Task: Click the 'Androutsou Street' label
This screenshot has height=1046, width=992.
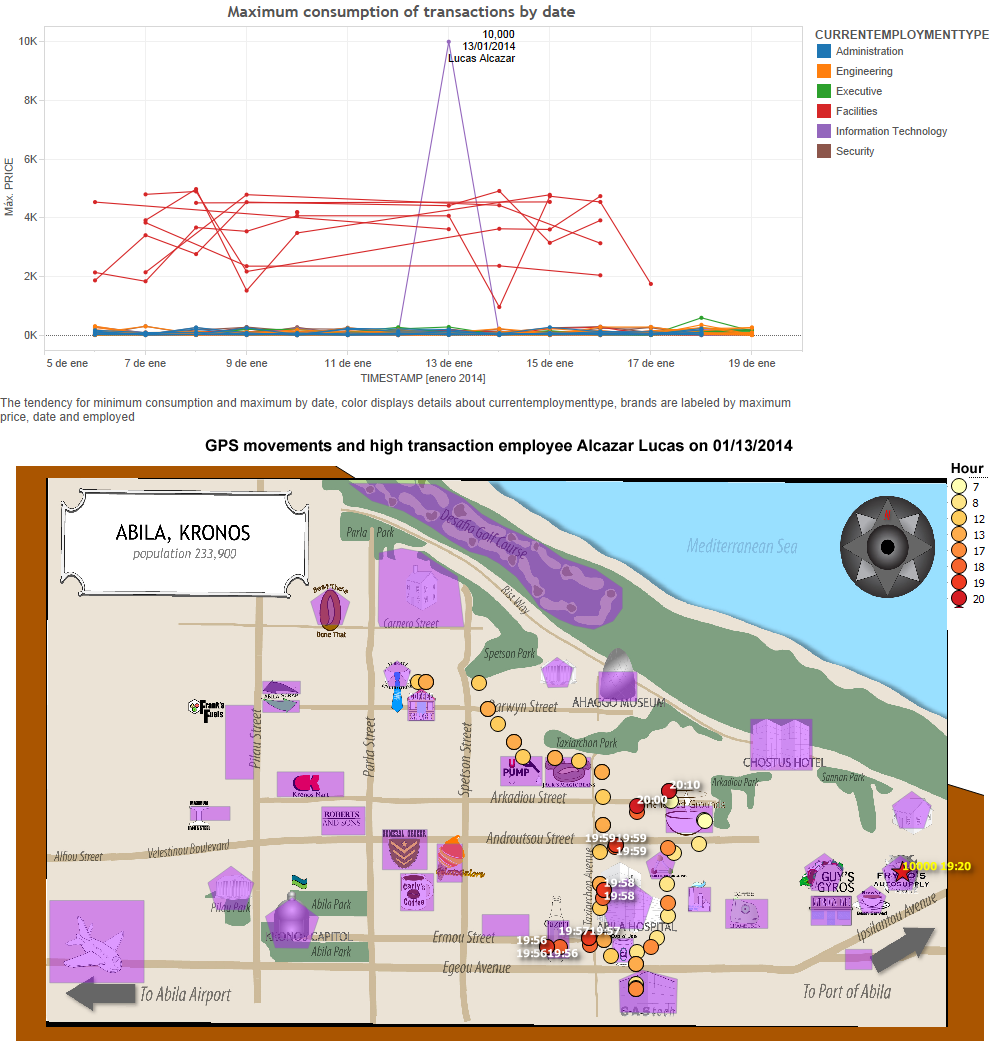Action: [x=530, y=838]
